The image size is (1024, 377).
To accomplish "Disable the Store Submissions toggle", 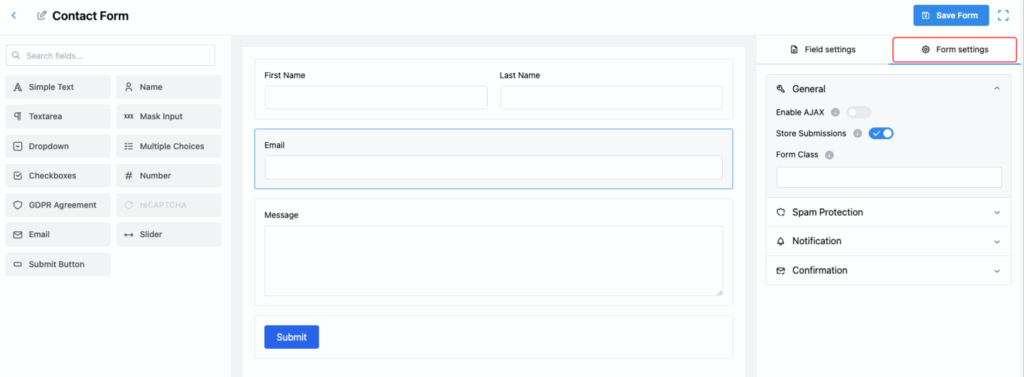I will (x=881, y=133).
